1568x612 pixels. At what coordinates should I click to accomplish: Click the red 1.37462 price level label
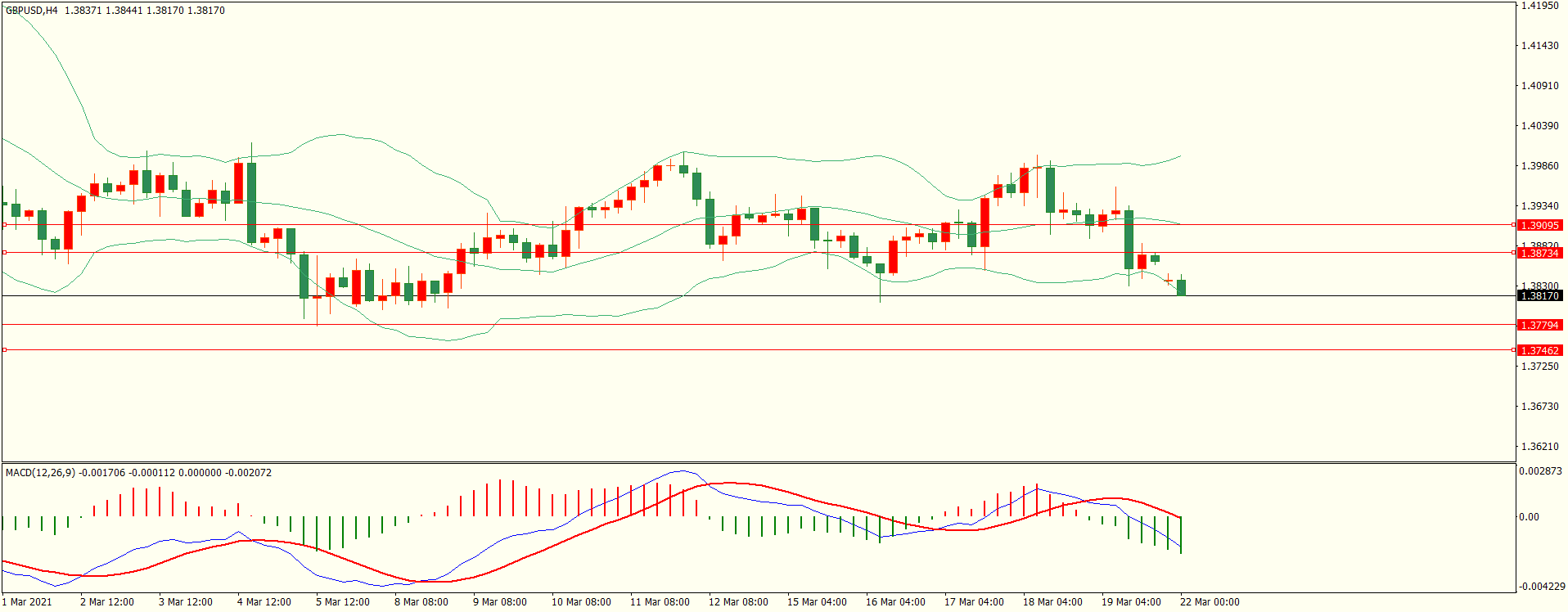pos(1539,350)
